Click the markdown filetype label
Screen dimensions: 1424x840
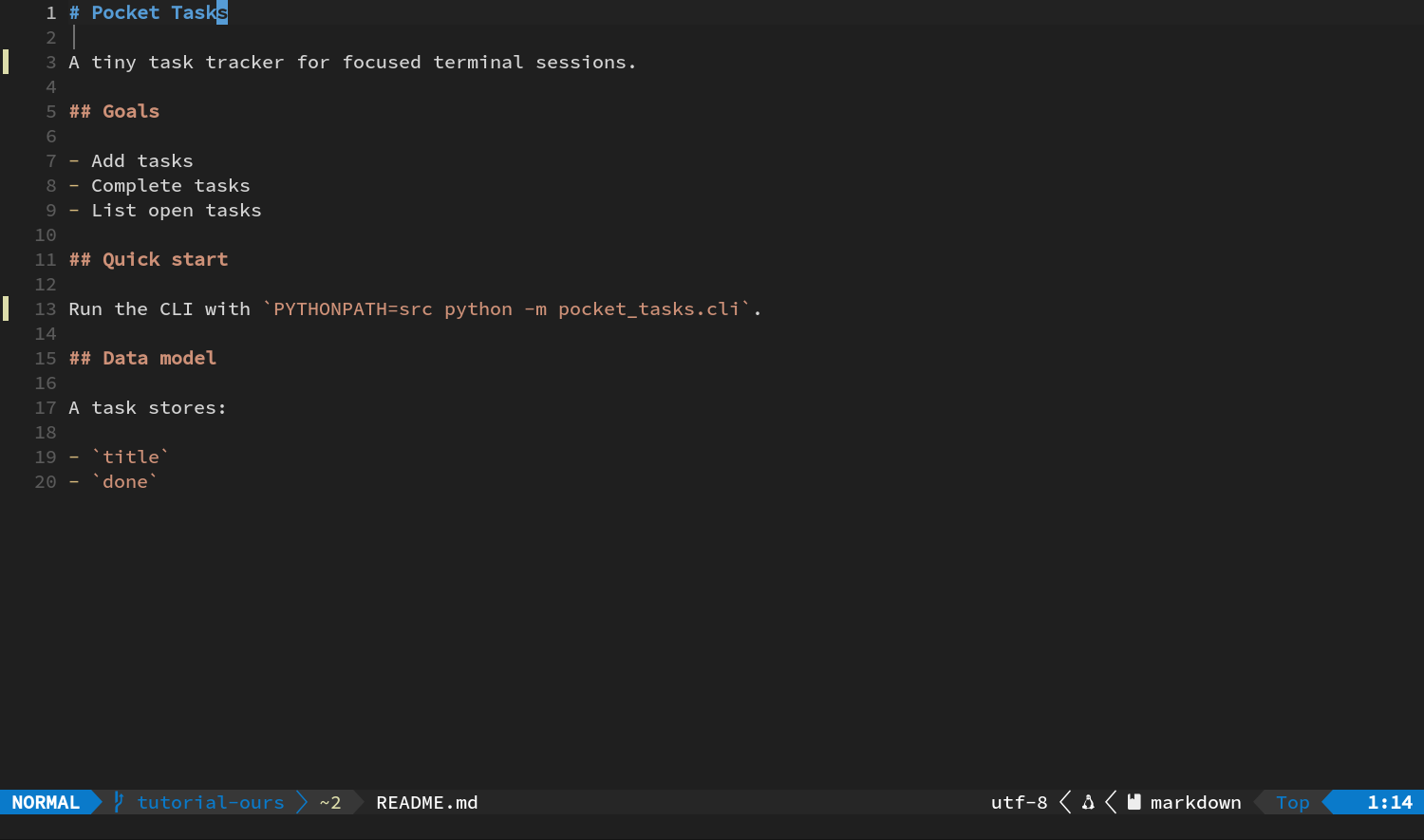click(1196, 802)
